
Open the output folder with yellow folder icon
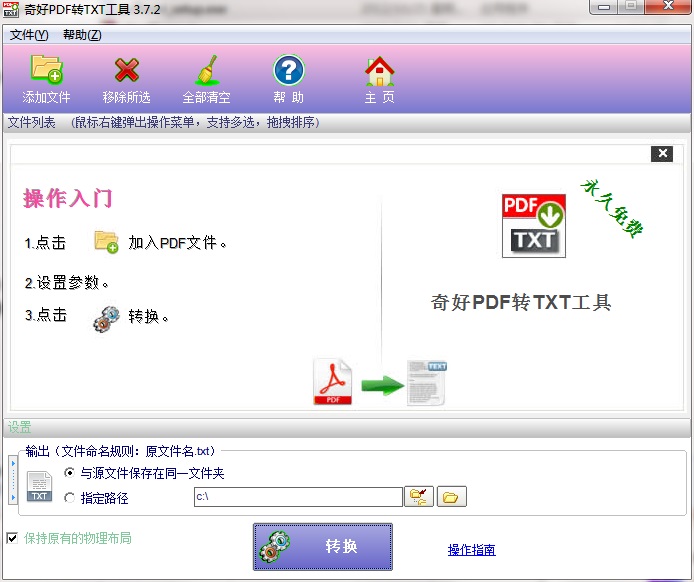[x=452, y=497]
